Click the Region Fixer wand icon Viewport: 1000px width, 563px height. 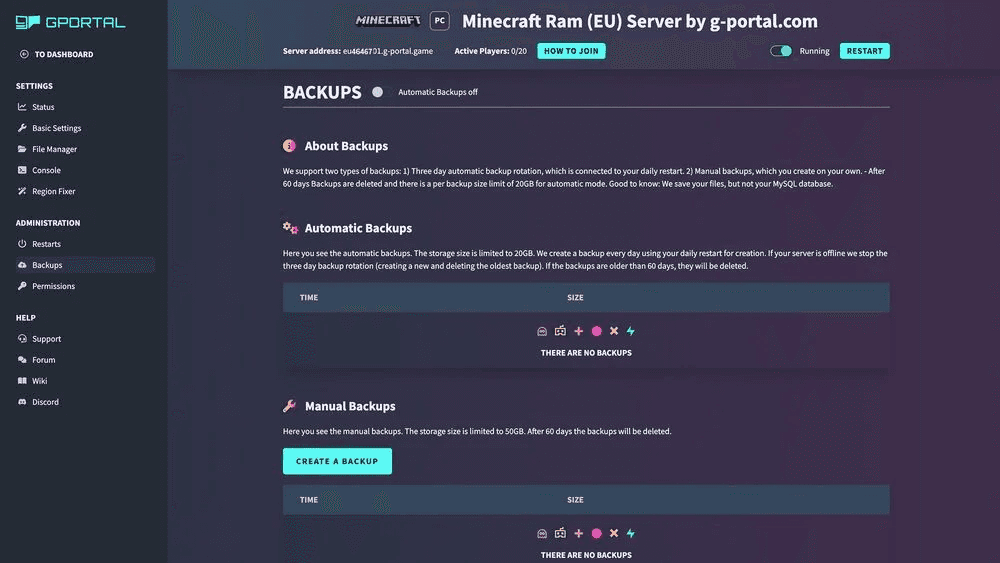coord(22,191)
